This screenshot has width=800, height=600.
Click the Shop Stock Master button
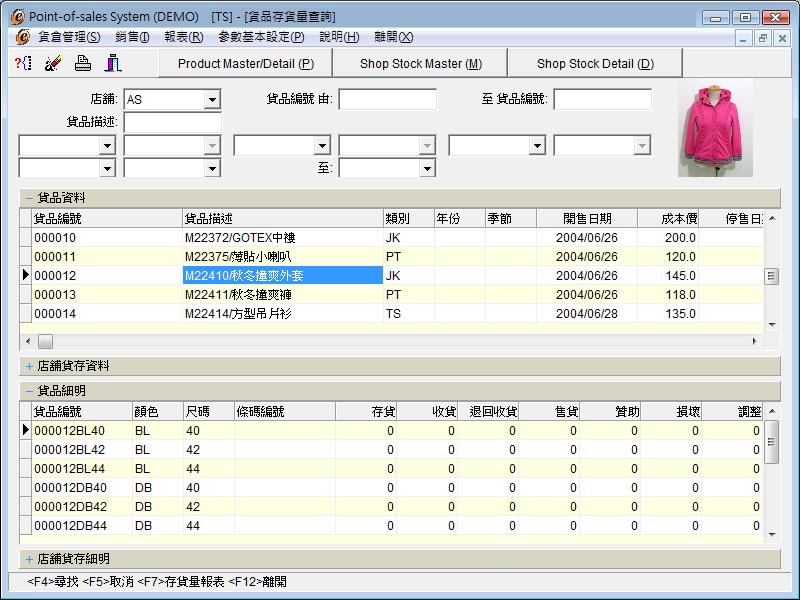click(x=420, y=63)
